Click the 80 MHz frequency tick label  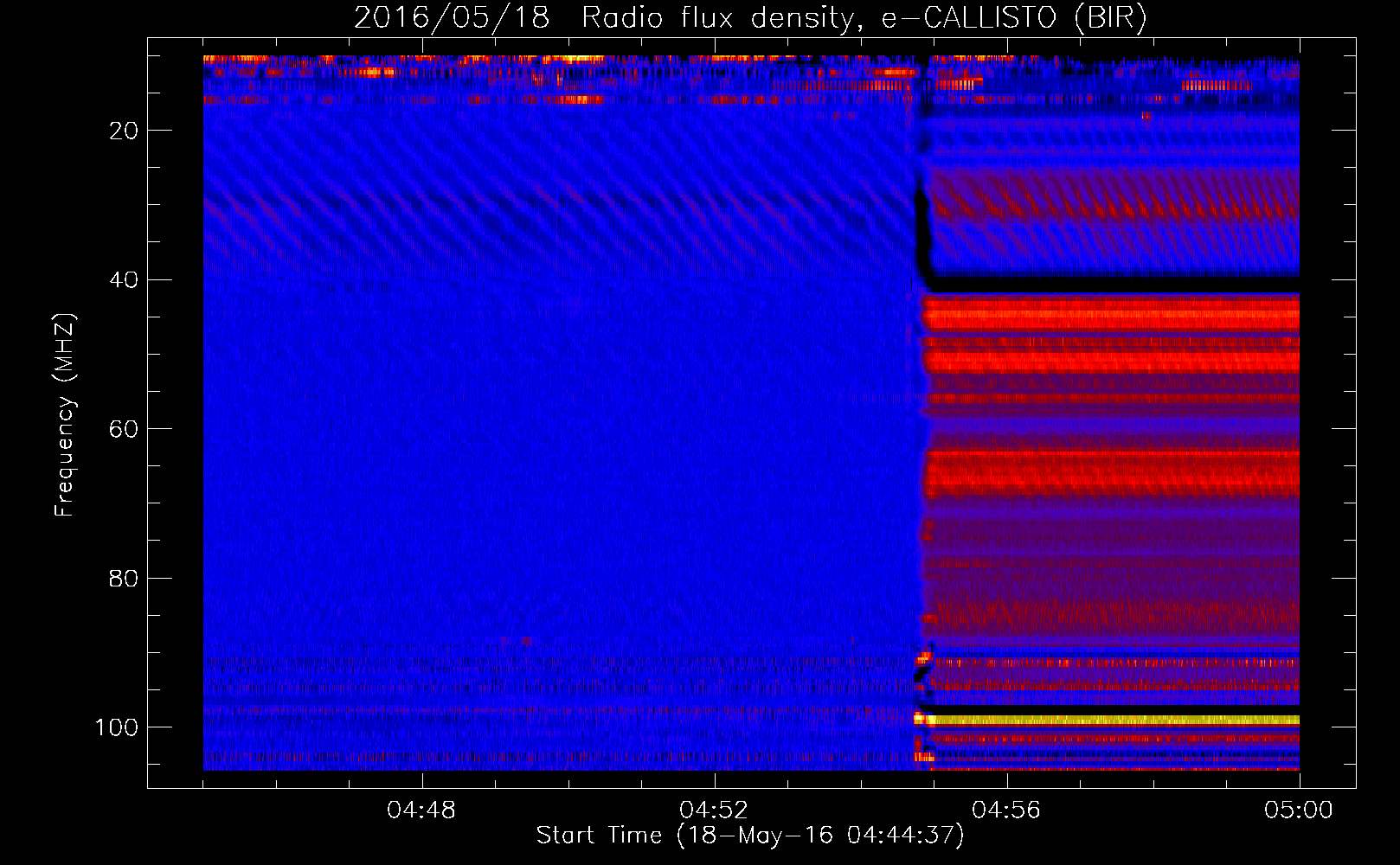(x=124, y=578)
